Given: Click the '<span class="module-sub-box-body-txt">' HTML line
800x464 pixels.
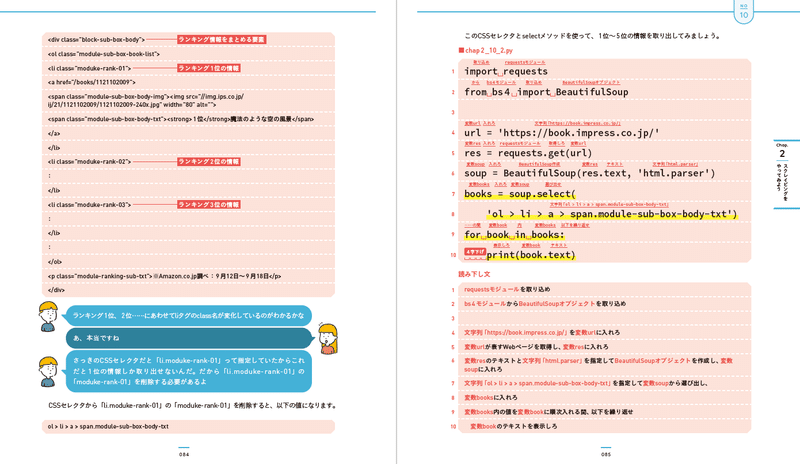Looking at the screenshot, I should [x=181, y=119].
